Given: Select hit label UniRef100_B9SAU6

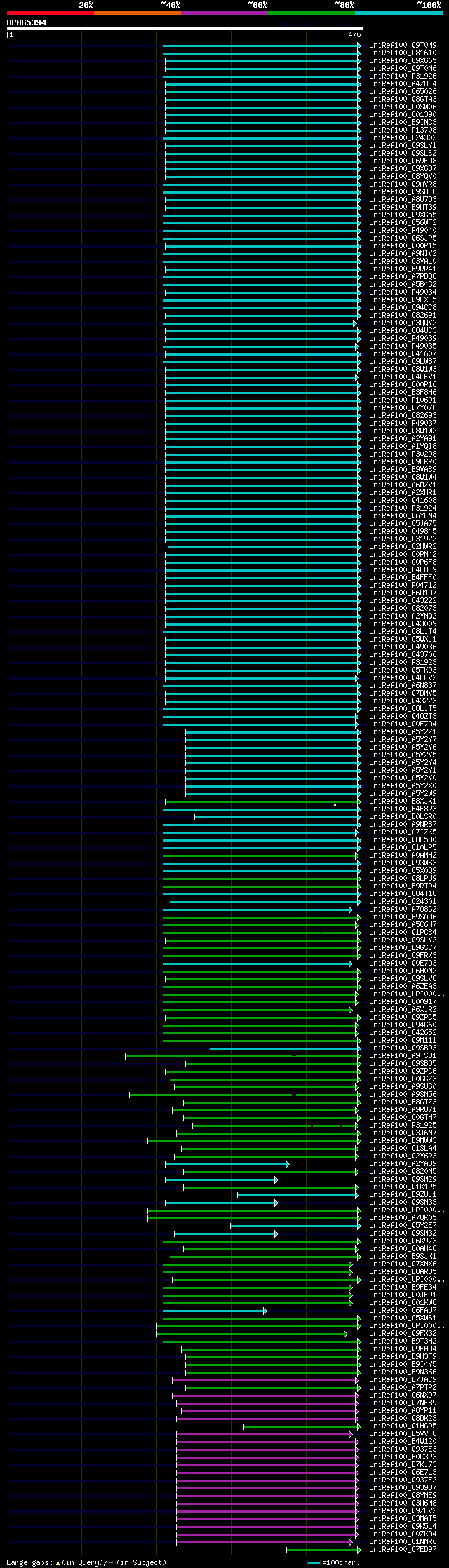Looking at the screenshot, I should coord(403,917).
